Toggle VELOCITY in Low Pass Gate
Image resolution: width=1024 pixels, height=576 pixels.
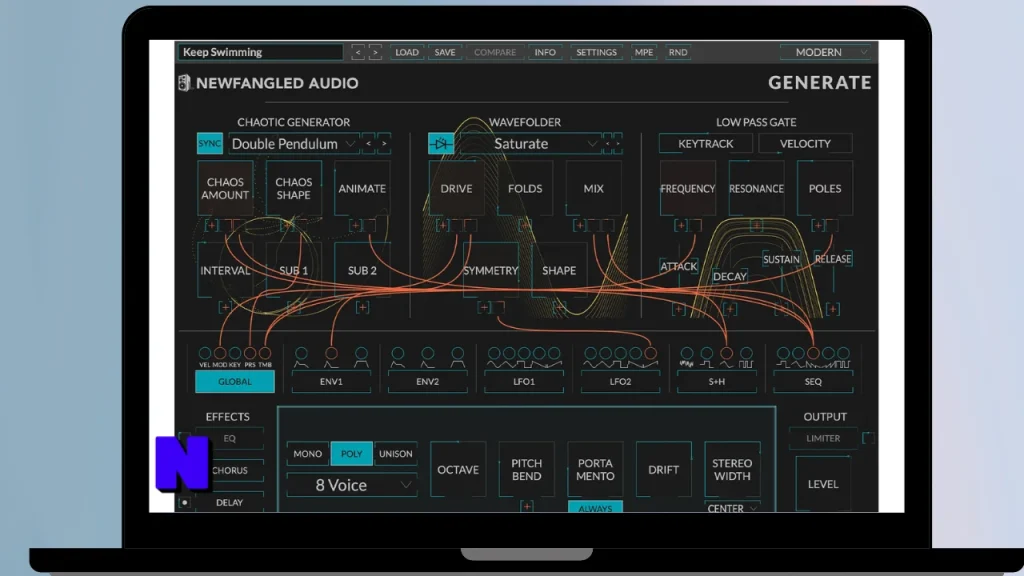click(805, 144)
